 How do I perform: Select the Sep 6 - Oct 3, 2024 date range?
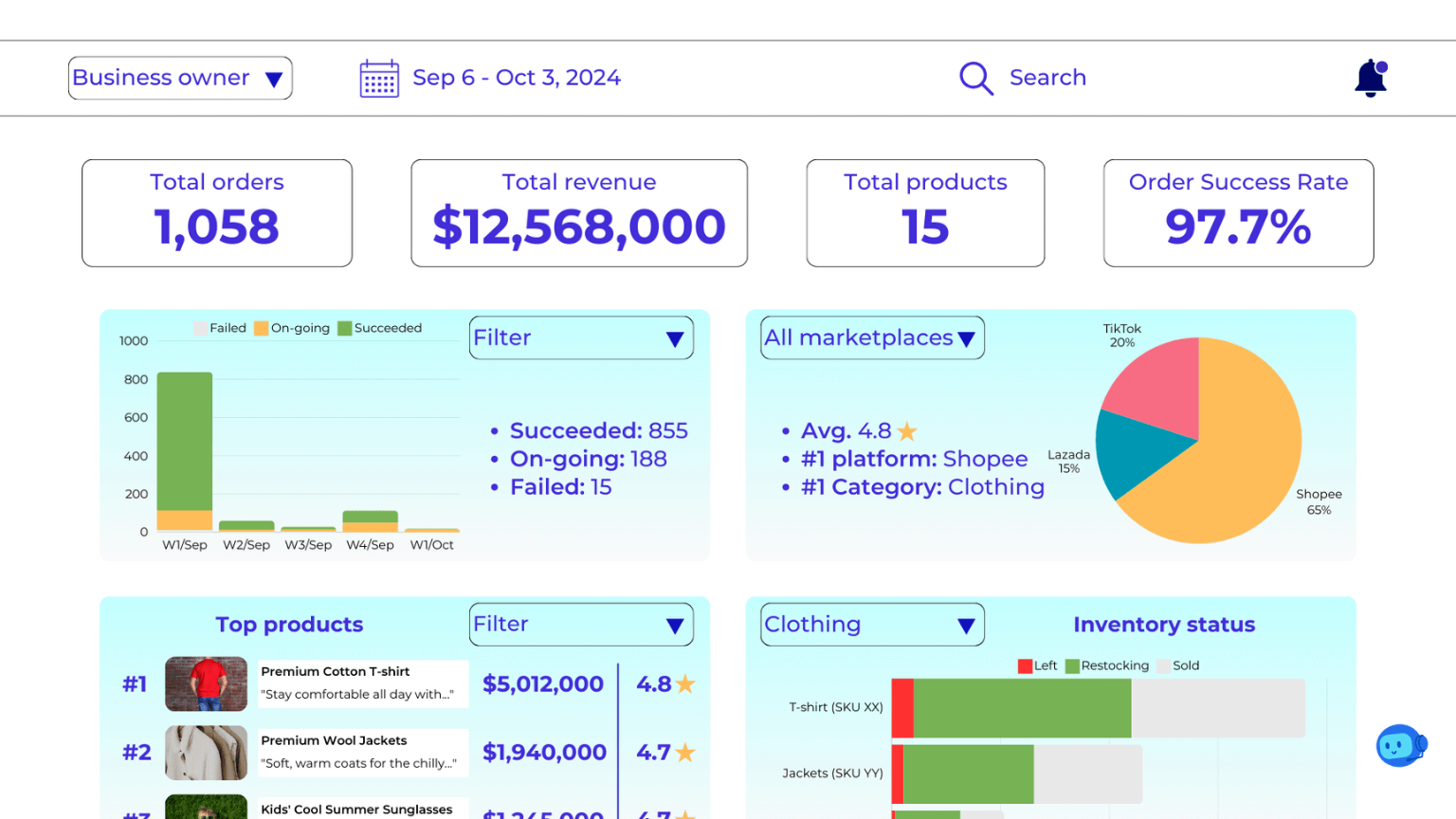[x=517, y=78]
